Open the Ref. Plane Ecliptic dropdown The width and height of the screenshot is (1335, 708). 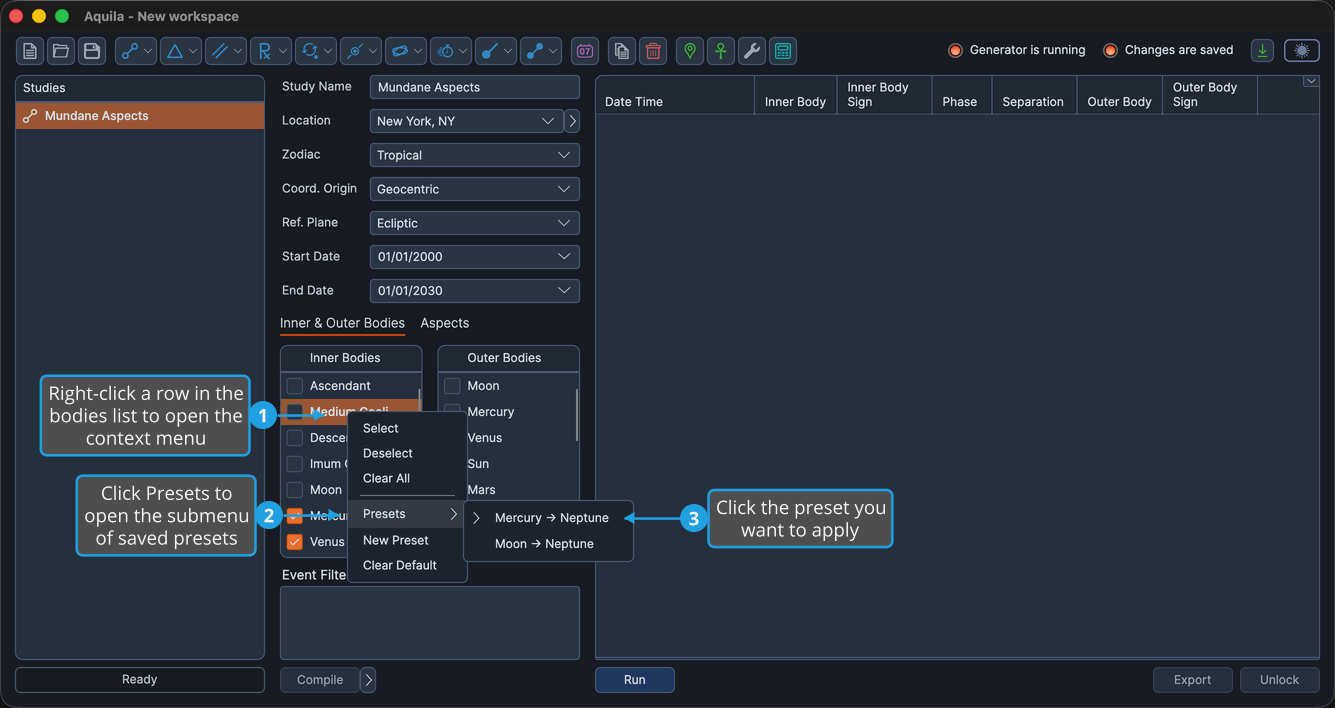[475, 223]
